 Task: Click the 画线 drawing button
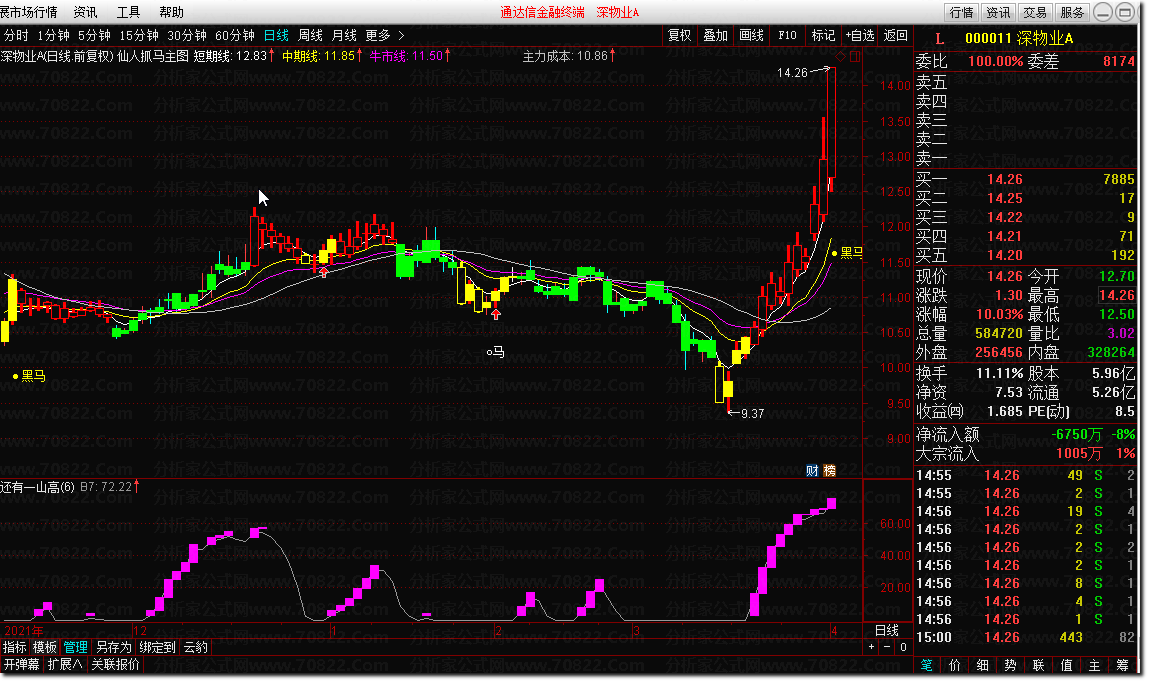tap(751, 35)
